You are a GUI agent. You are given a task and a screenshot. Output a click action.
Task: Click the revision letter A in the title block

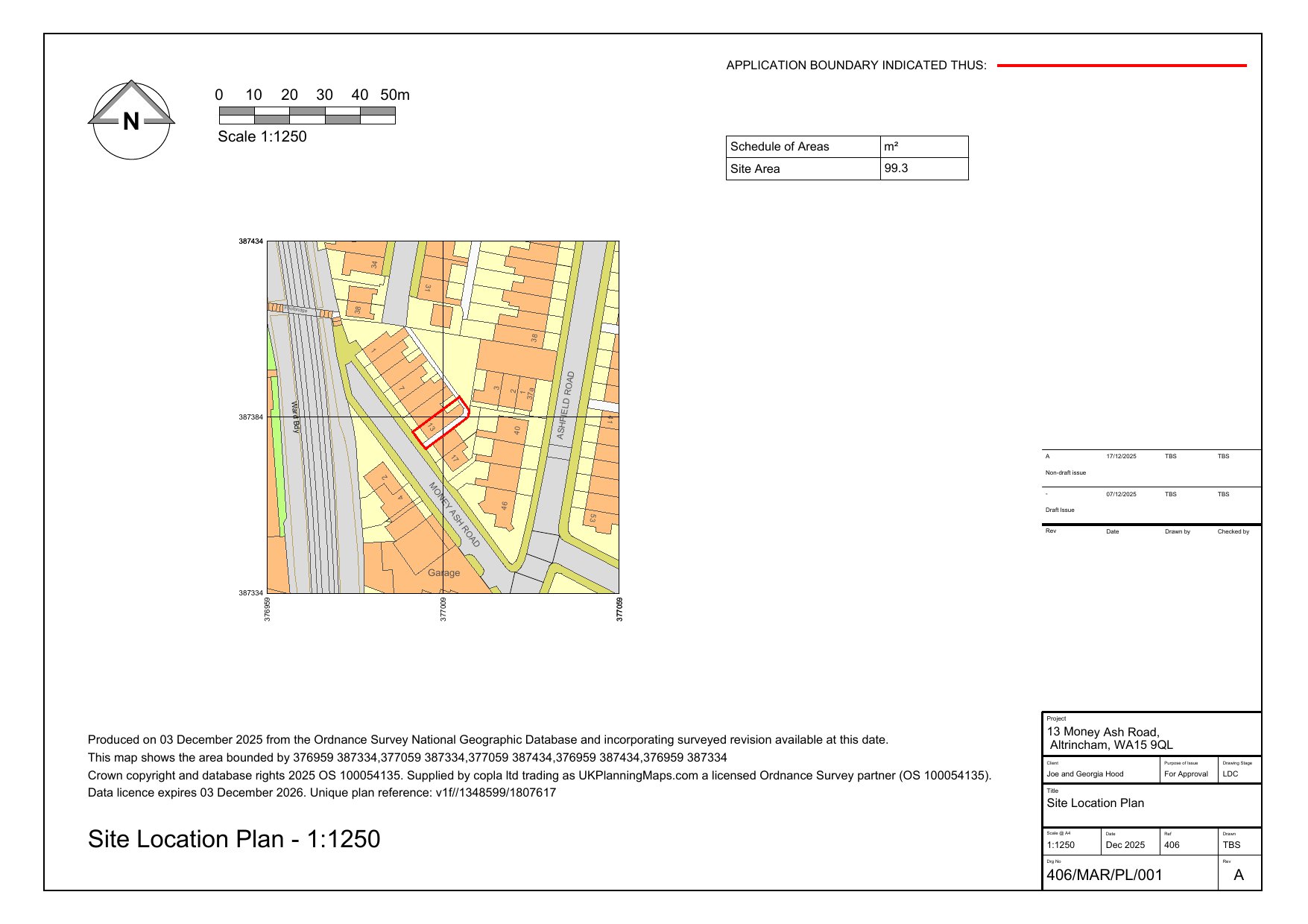pyautogui.click(x=1238, y=875)
